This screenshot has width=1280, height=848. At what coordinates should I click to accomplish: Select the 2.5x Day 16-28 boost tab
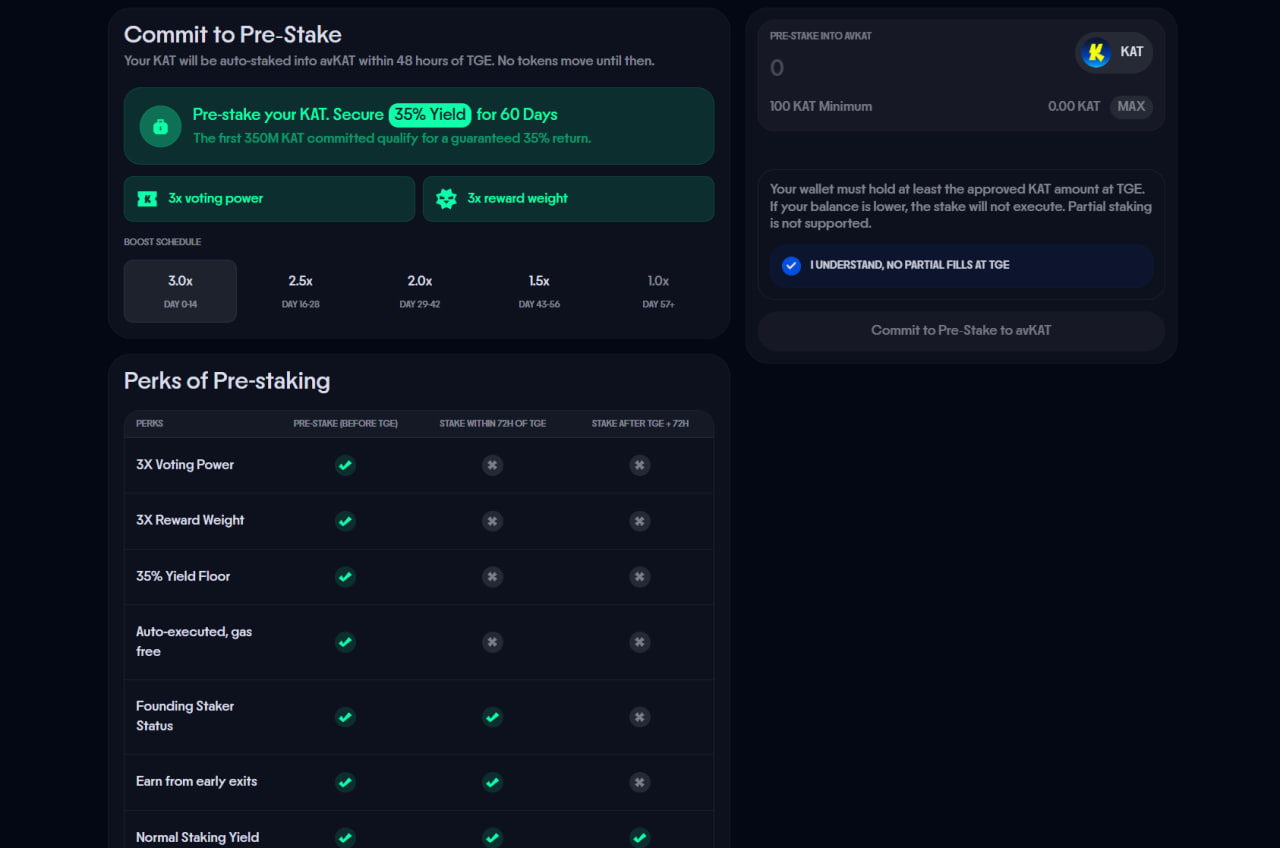tap(300, 291)
